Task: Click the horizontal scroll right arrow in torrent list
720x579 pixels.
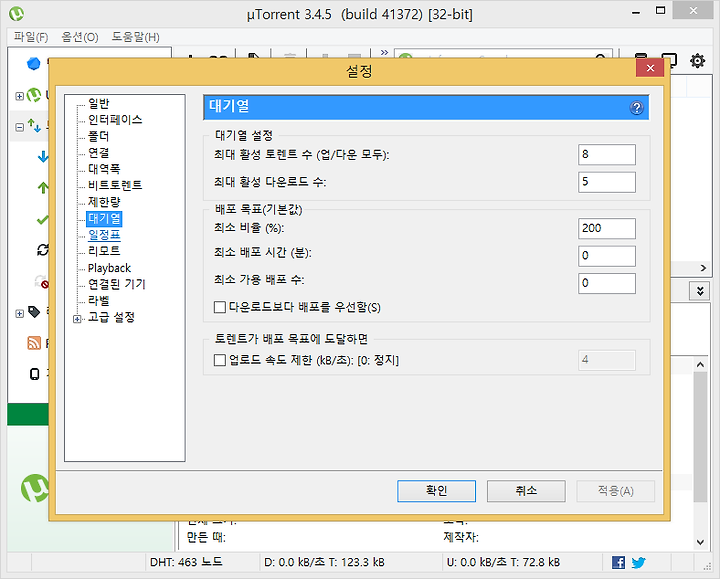Action: [703, 268]
